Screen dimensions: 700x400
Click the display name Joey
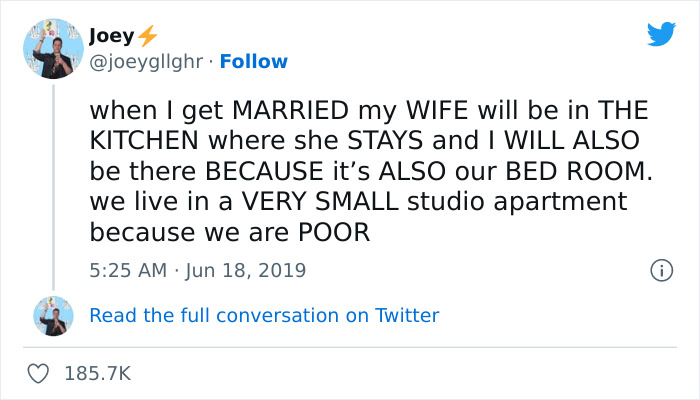click(x=110, y=36)
